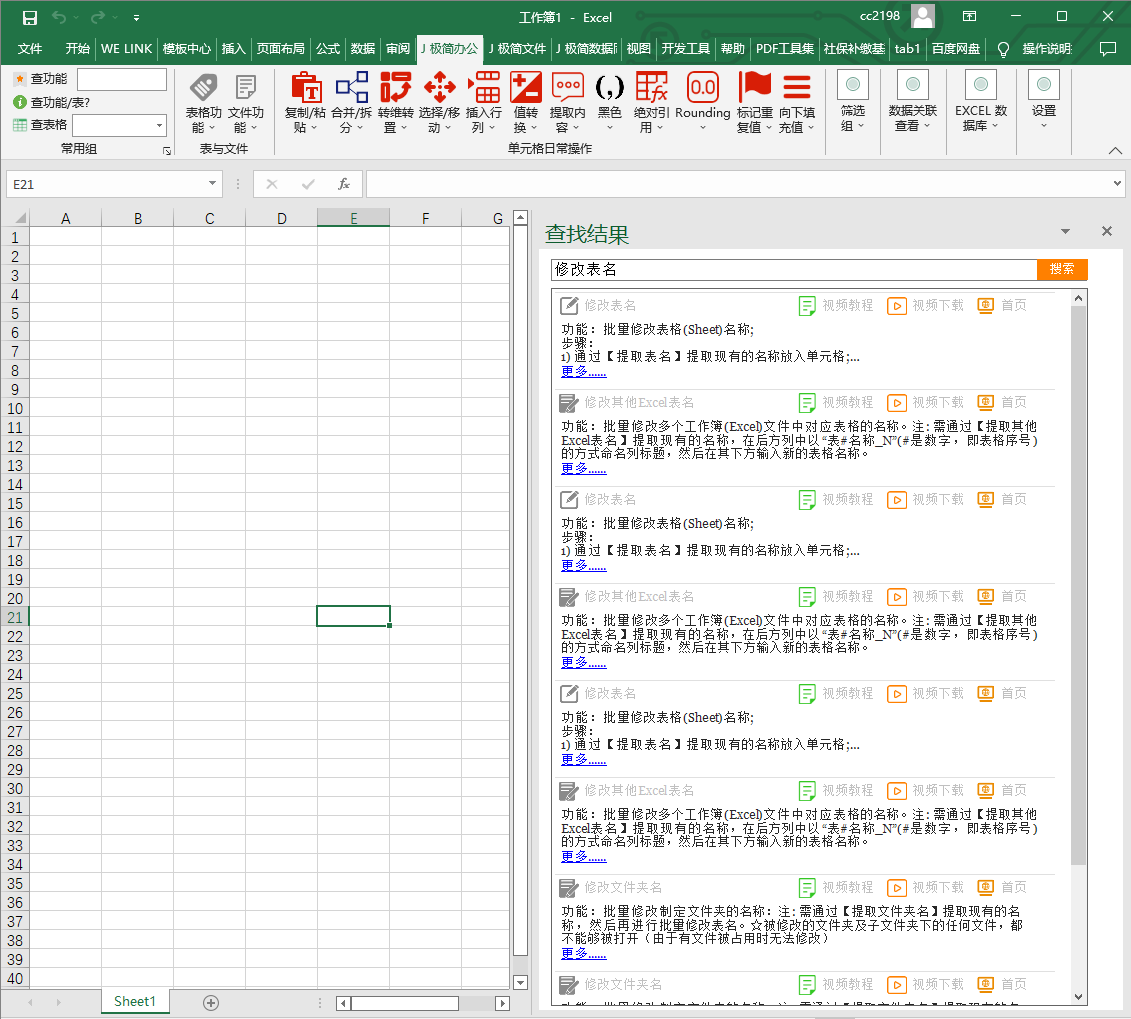Click the Redo arrow in the title bar
1131x1019 pixels.
point(98,17)
